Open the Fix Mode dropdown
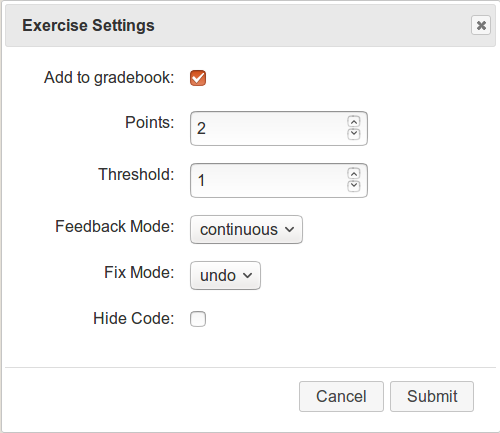 (225, 275)
